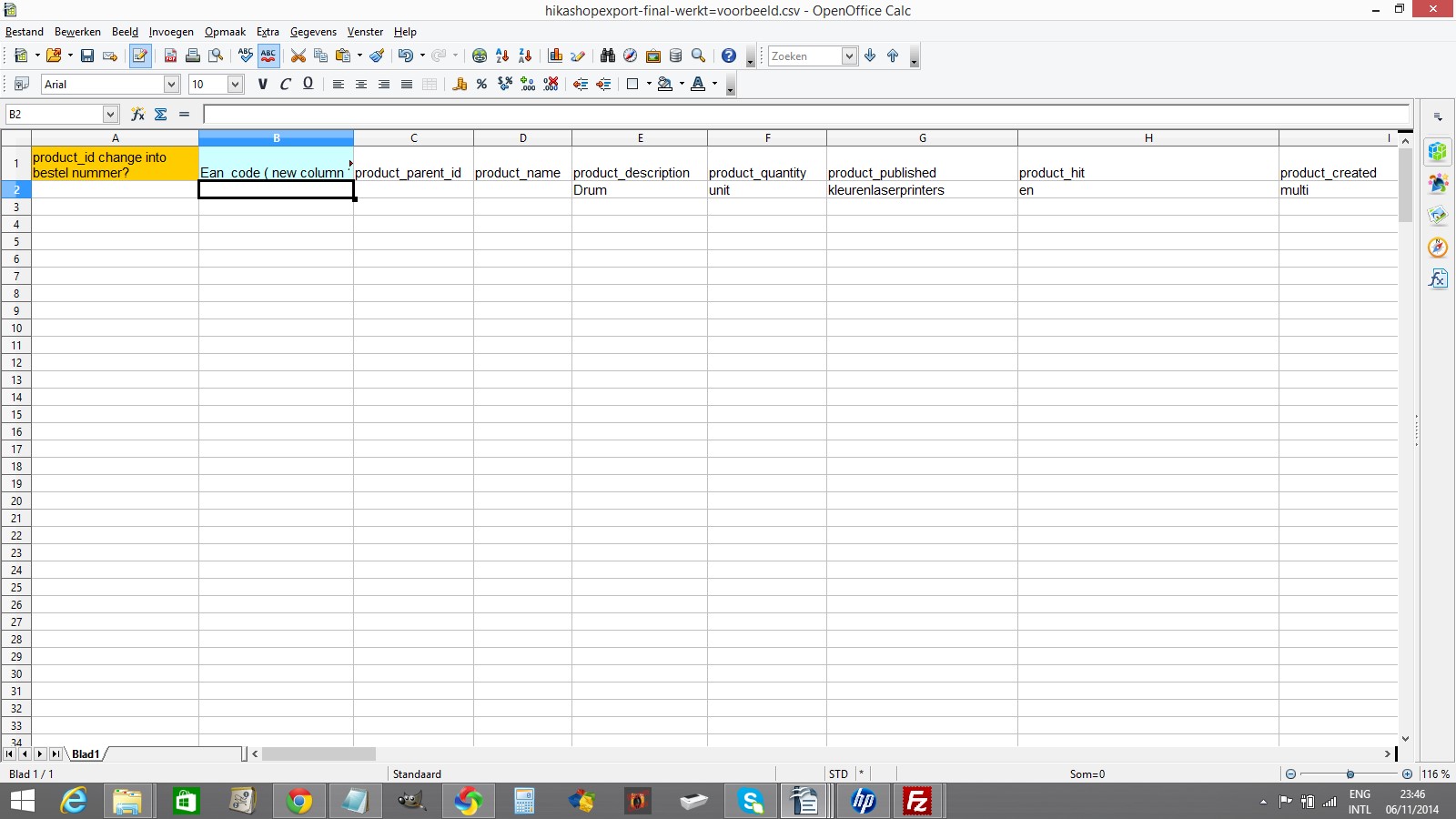Viewport: 1456px width, 819px height.
Task: Open the Zoeken search dropdown
Action: [x=849, y=56]
